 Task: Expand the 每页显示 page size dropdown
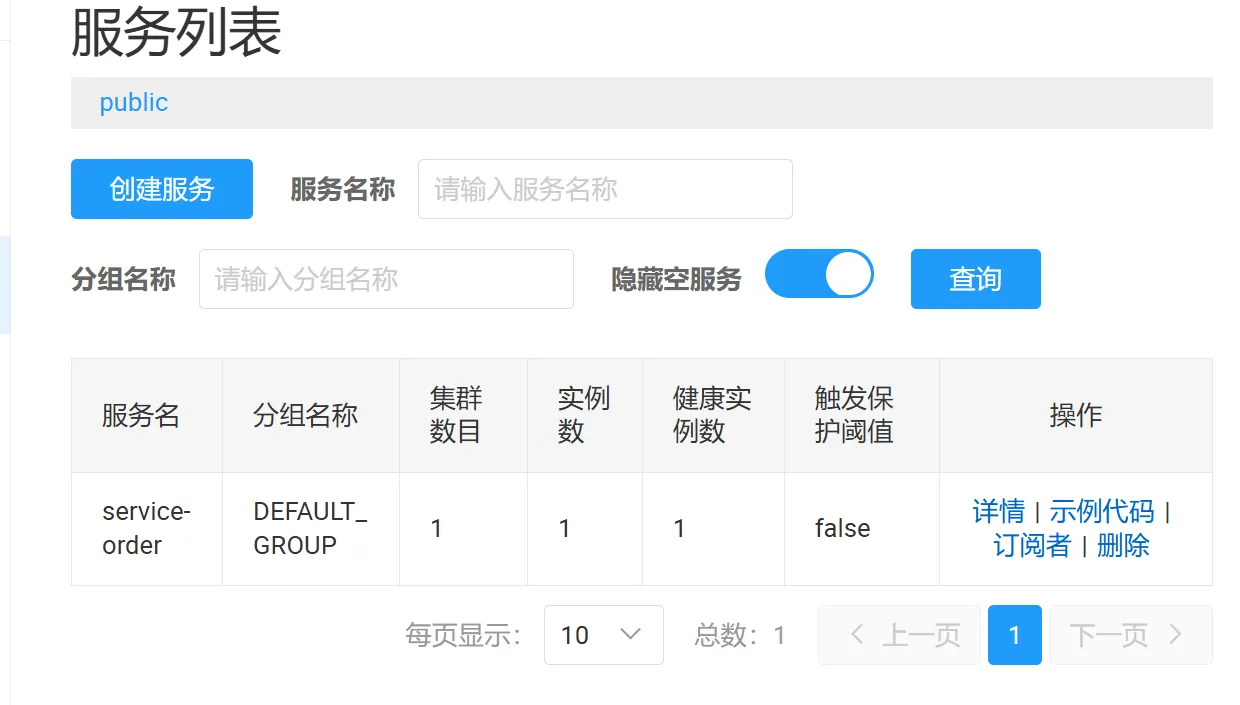(x=603, y=635)
